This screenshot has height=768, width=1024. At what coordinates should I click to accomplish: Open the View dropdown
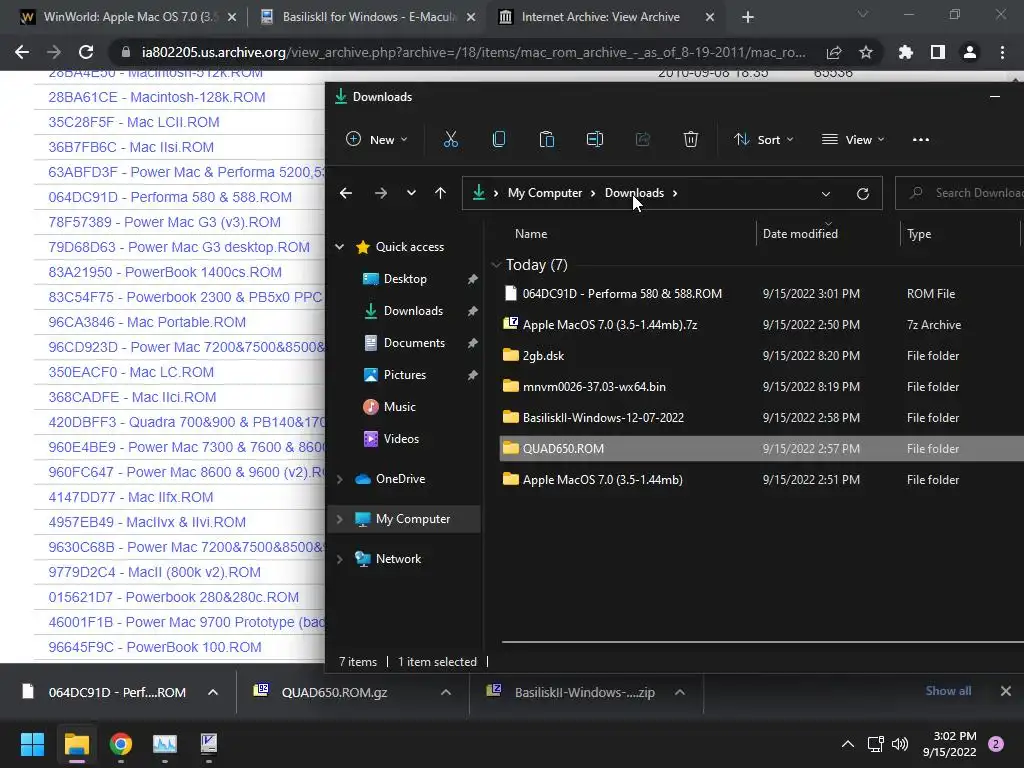tap(853, 139)
